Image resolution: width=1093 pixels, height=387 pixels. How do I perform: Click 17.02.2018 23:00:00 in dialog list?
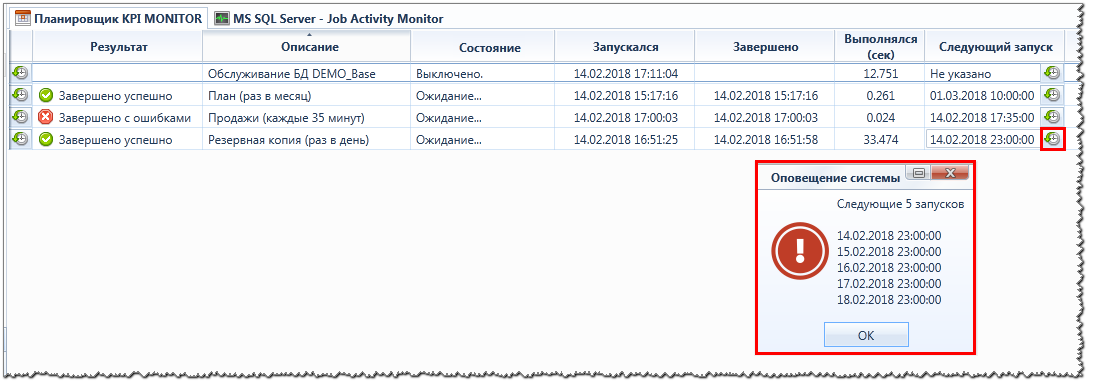click(x=889, y=284)
